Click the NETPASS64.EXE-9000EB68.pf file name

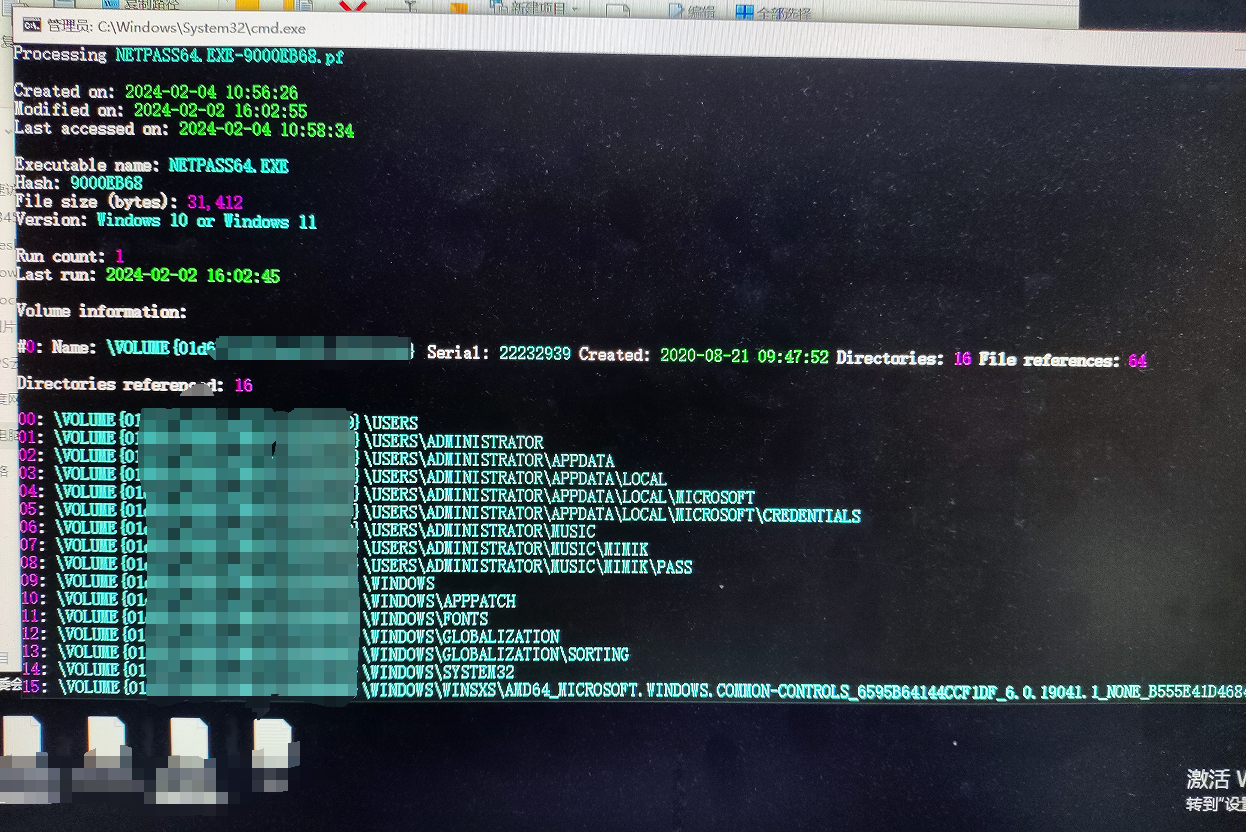(229, 57)
